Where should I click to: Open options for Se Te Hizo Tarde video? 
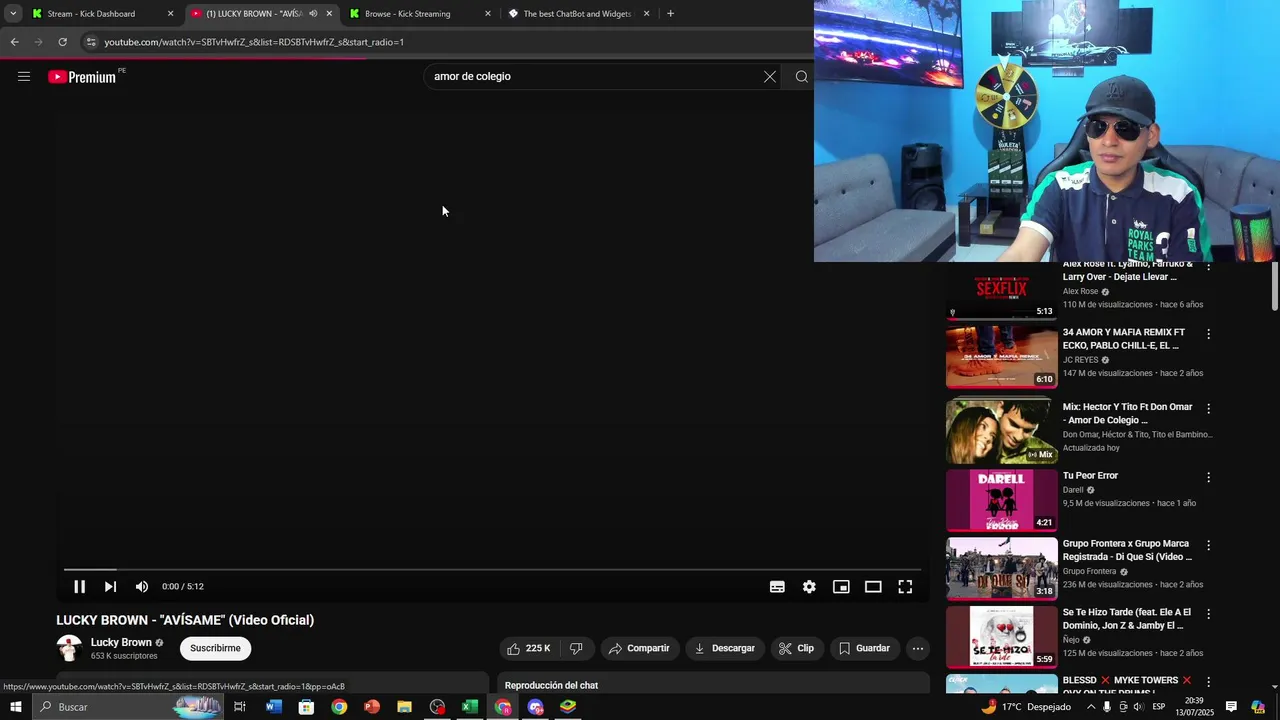[x=1208, y=614]
